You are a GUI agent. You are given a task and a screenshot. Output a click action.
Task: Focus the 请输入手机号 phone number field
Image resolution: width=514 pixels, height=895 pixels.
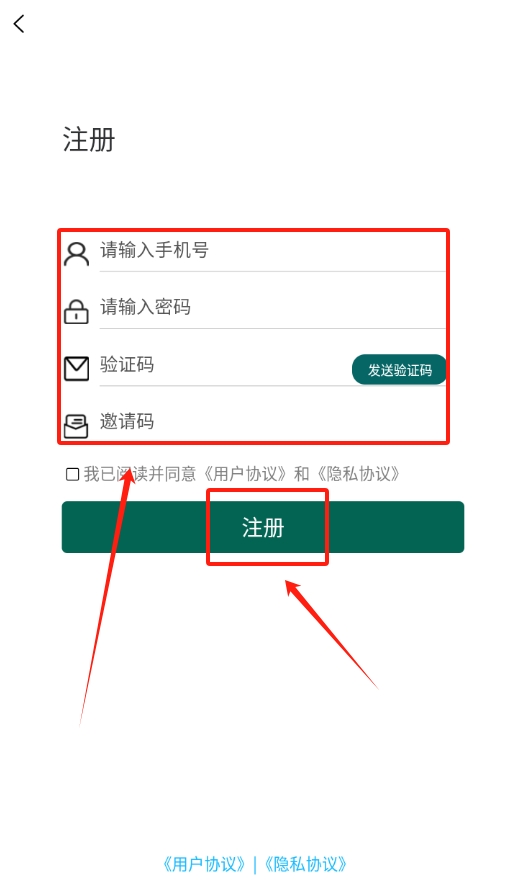(x=273, y=251)
